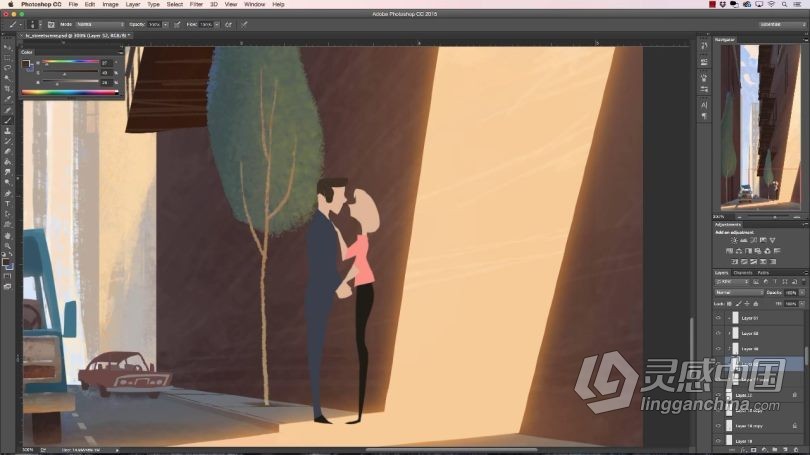Toggle Lock transparent pixels in Layers panel
810x455 pixels.
point(729,304)
